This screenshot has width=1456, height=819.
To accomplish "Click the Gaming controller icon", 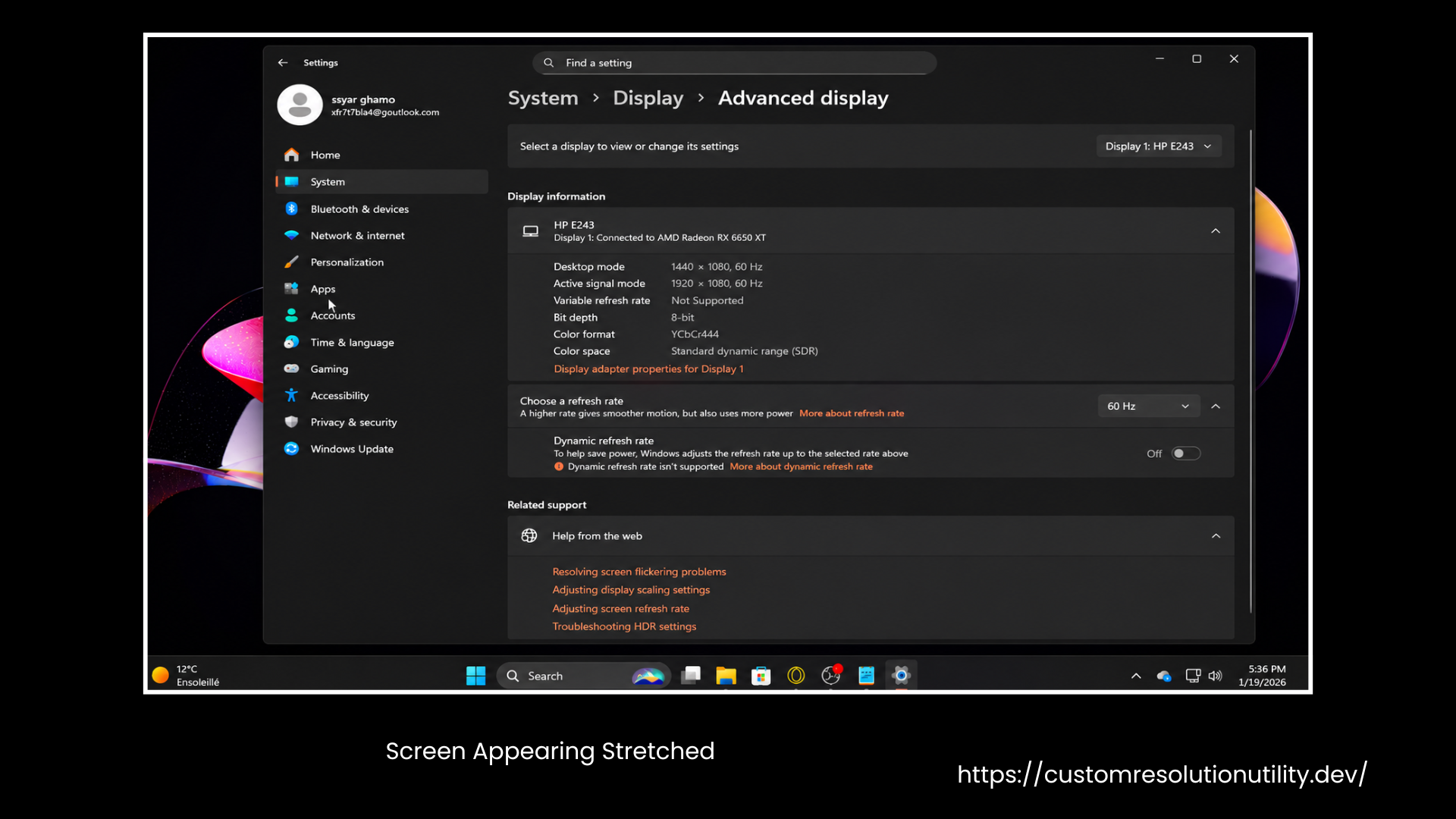I will pyautogui.click(x=291, y=369).
